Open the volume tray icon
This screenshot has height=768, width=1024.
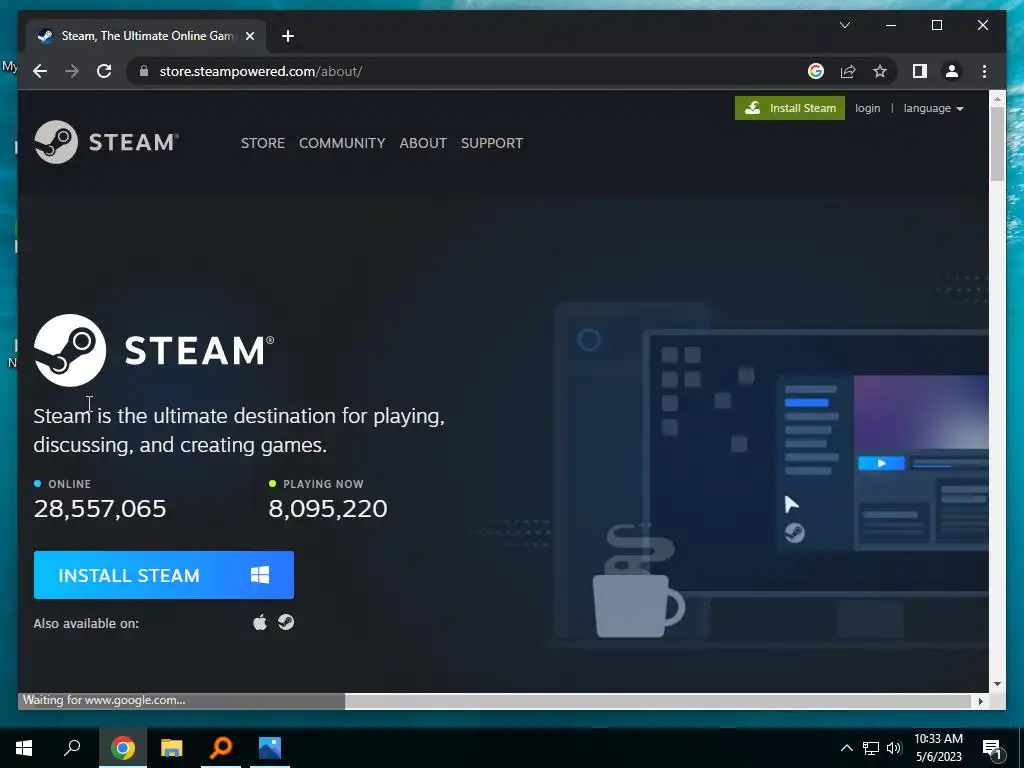point(894,748)
